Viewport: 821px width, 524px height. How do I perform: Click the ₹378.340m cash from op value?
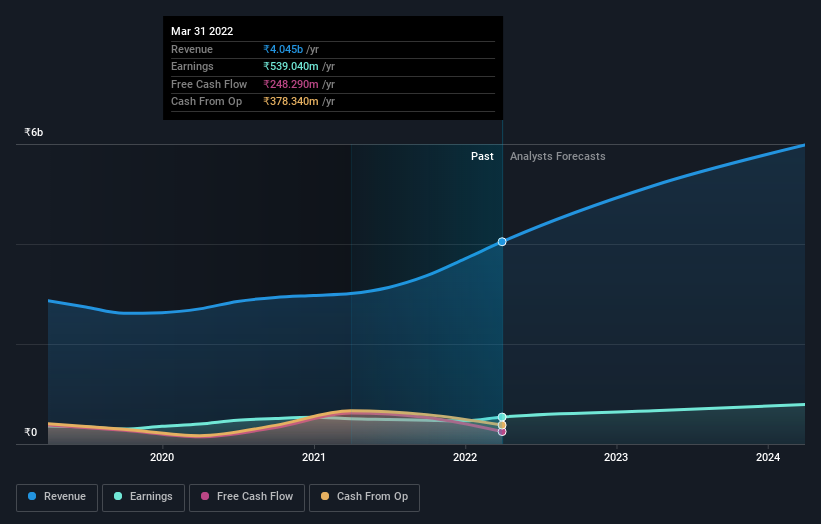291,102
